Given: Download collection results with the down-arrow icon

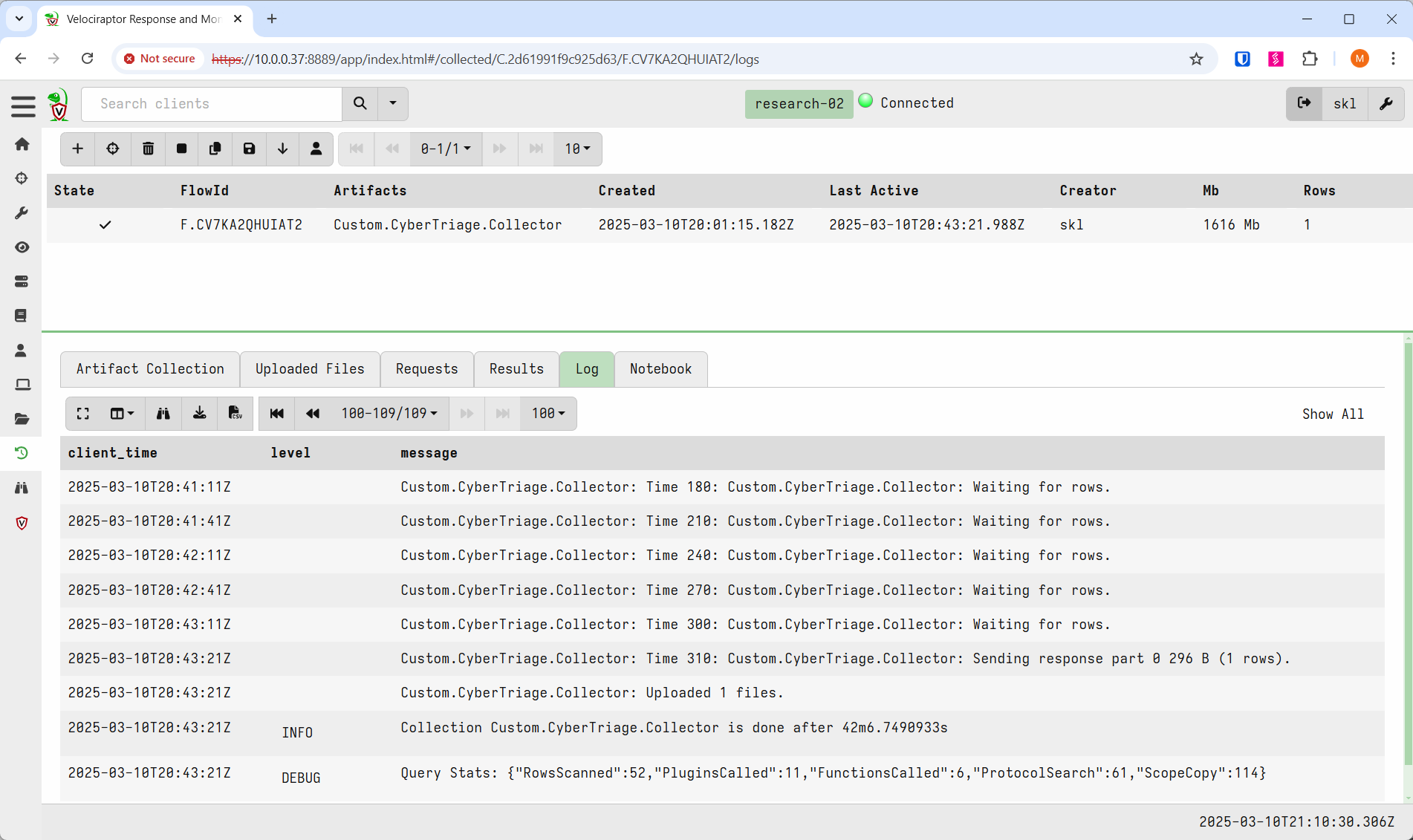Looking at the screenshot, I should 282,149.
